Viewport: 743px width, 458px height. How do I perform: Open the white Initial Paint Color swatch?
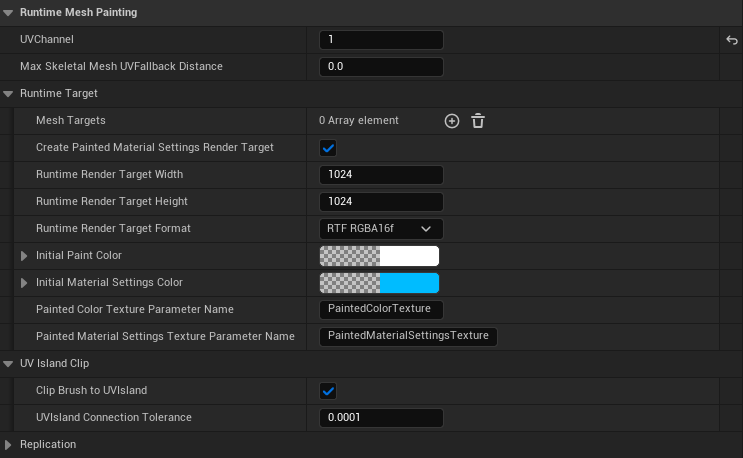coord(379,256)
